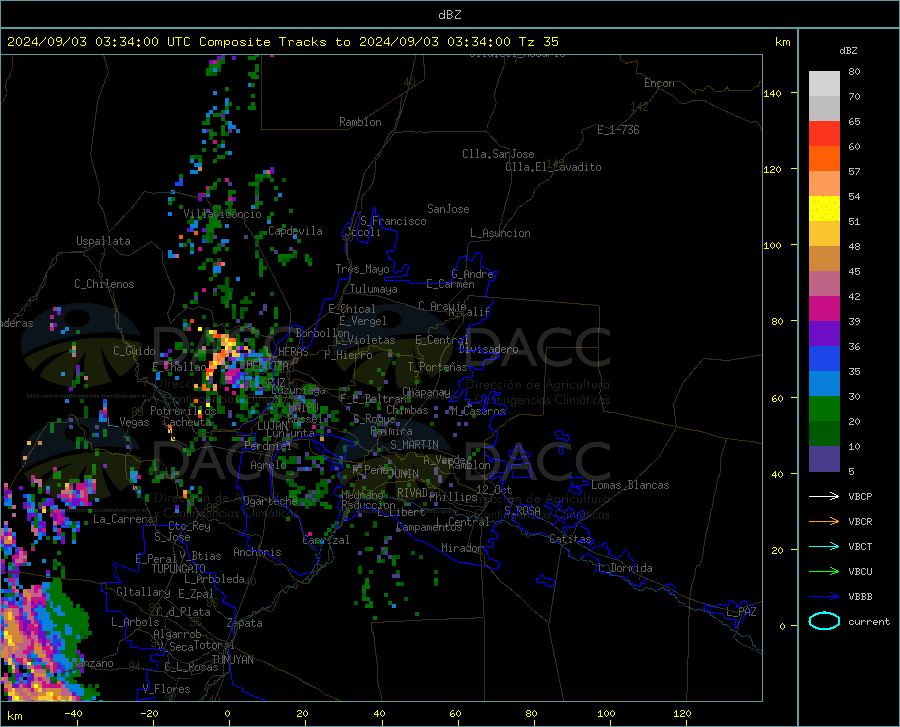Select the dark orange 57-60 dBZ band
Image resolution: width=900 pixels, height=727 pixels.
pos(824,159)
